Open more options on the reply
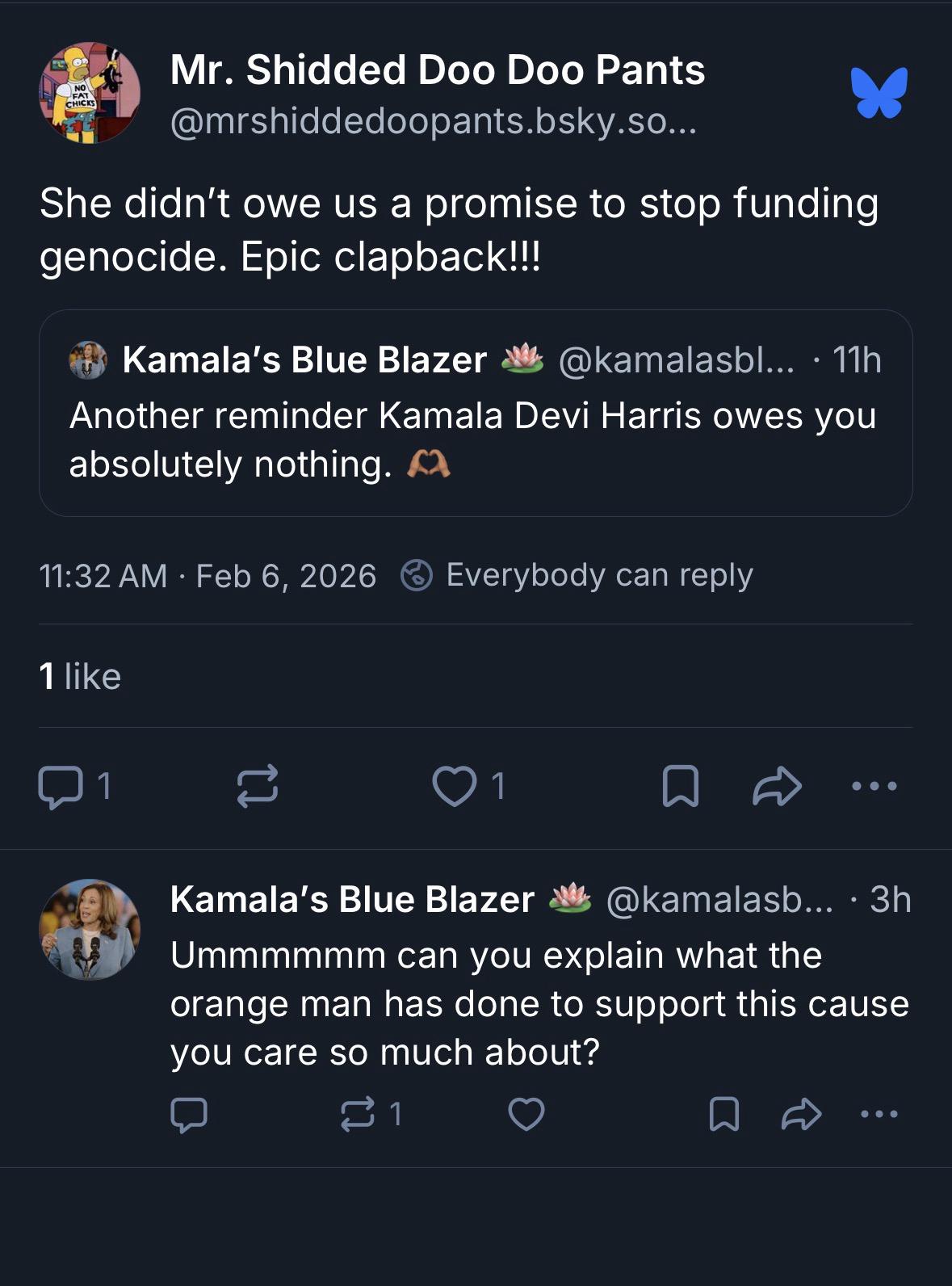Viewport: 952px width, 1286px height. 879,1115
